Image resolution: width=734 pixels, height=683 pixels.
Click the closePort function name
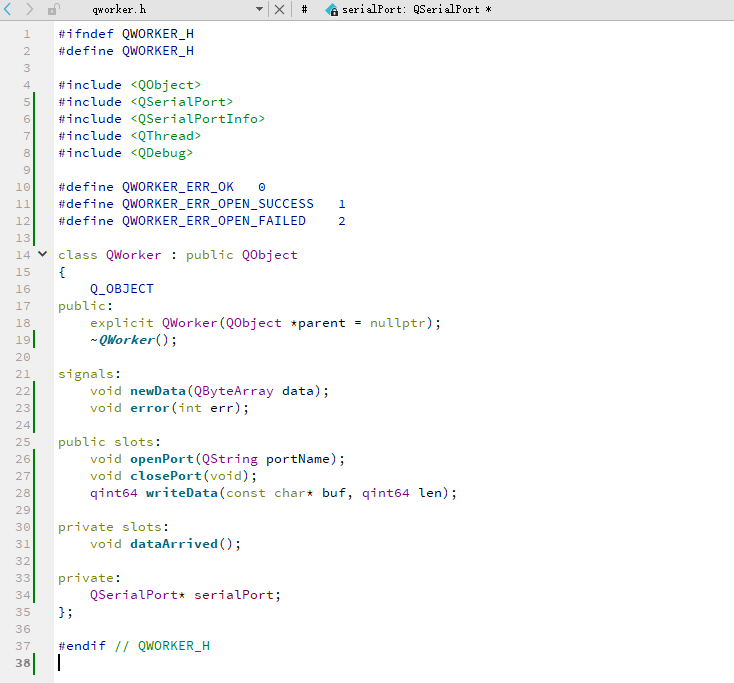pos(166,476)
